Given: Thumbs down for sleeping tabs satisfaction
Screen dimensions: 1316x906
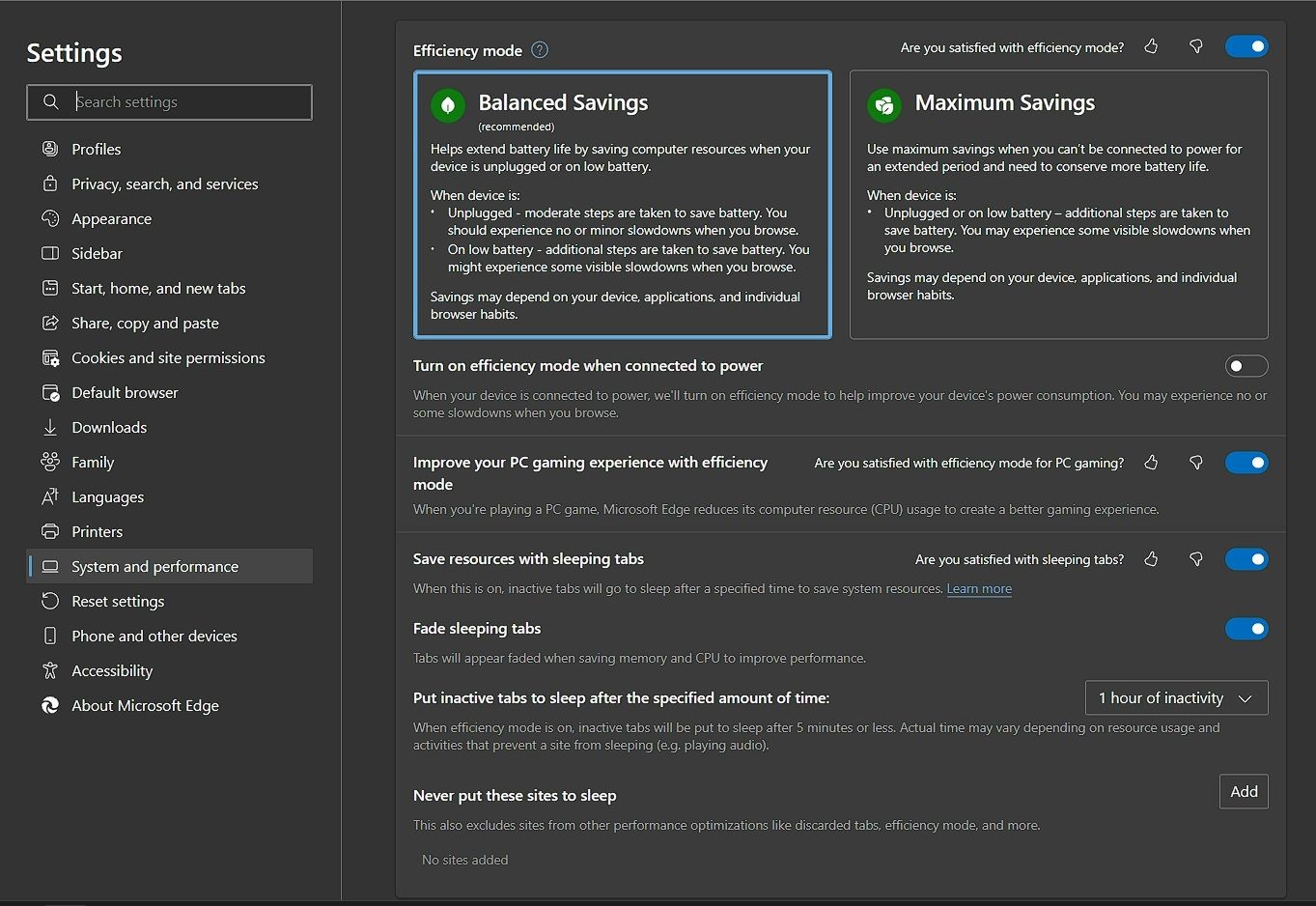Looking at the screenshot, I should pos(1196,559).
